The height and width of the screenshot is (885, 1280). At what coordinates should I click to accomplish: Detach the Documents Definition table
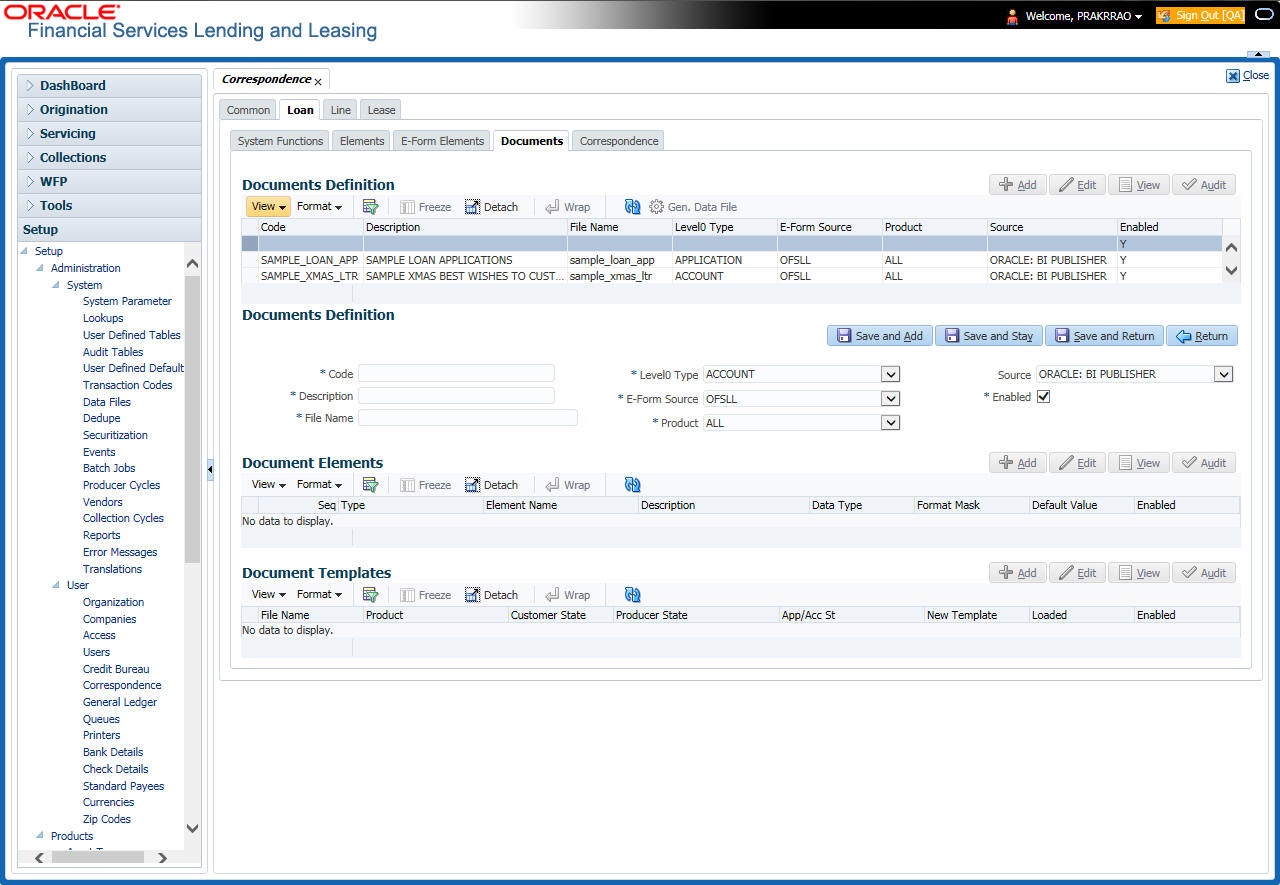[491, 207]
